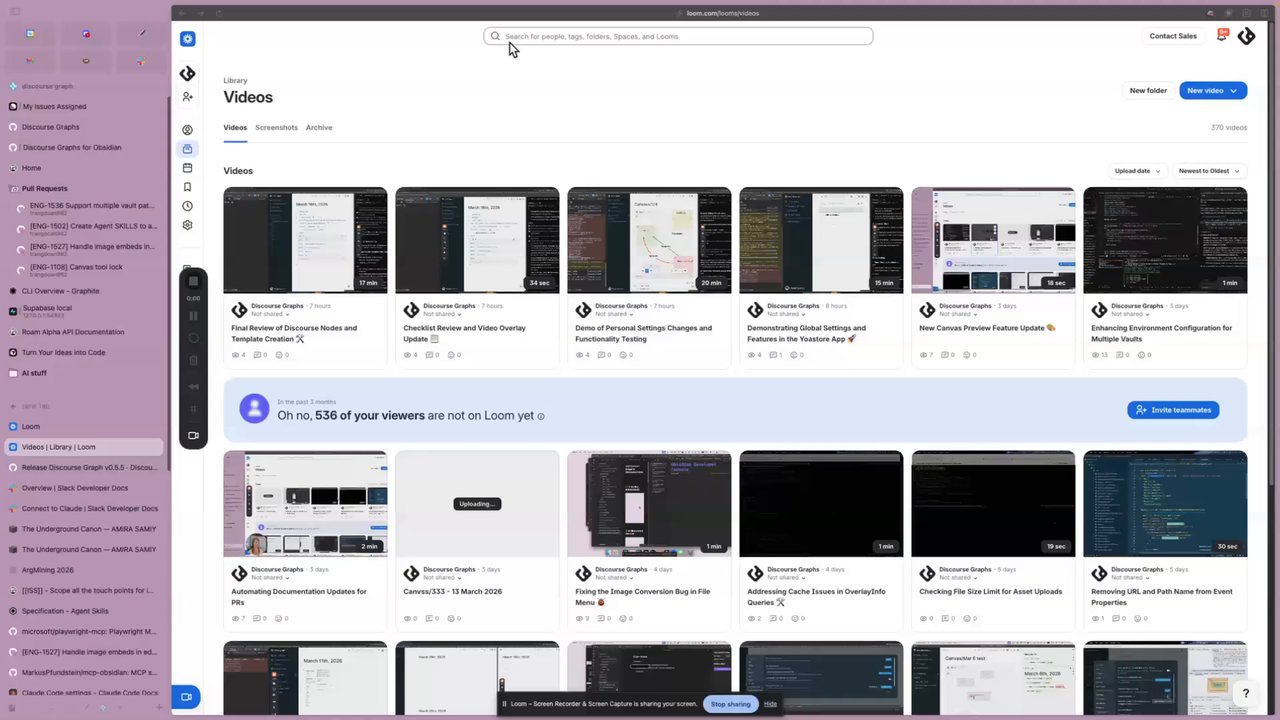Open the Newest to Oldest dropdown
1280x720 pixels.
pos(1209,171)
